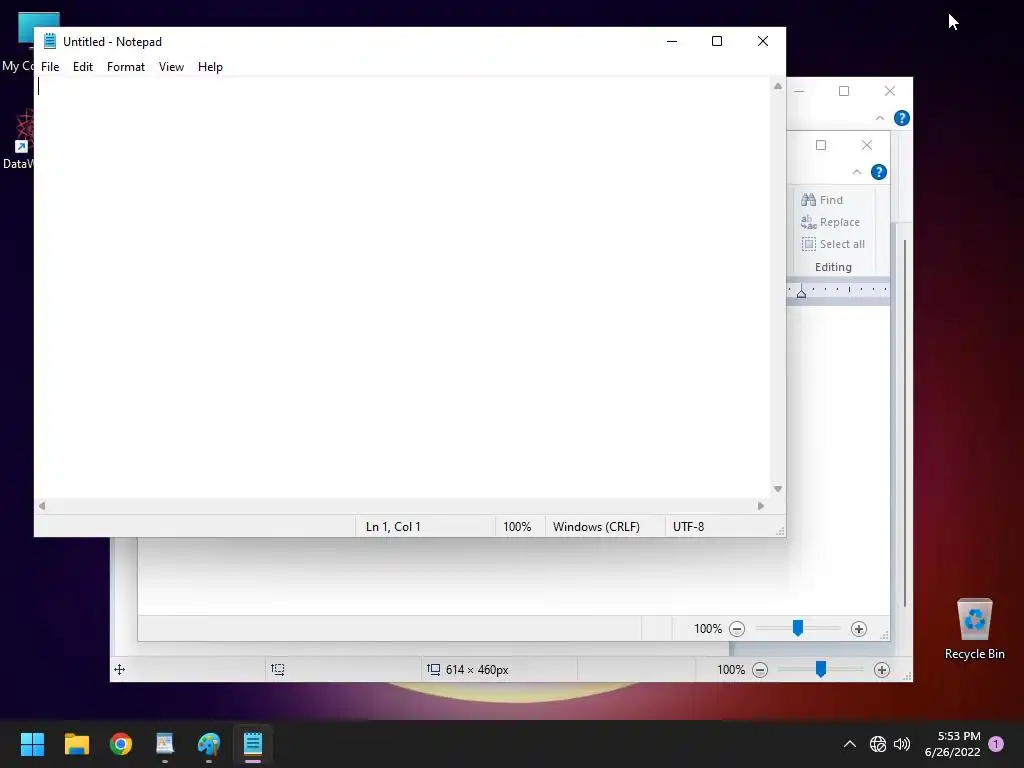Click the Paint blue help icon
This screenshot has width=1024, height=768.
tap(902, 118)
